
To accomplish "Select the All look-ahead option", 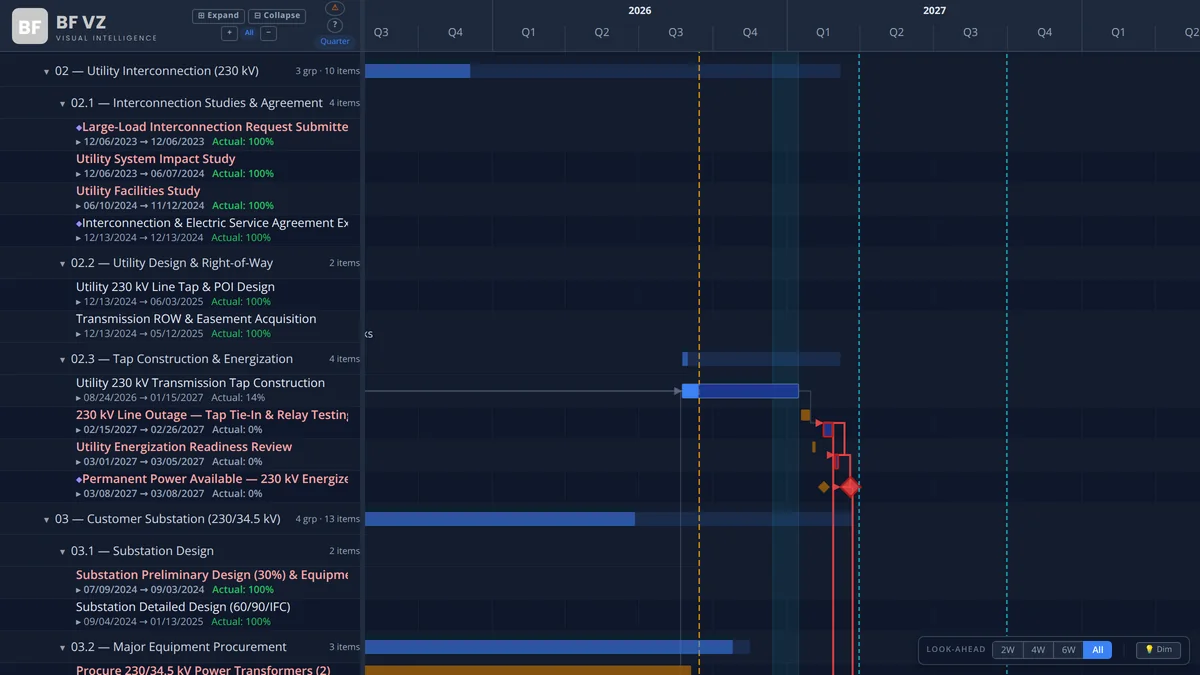I will coord(1097,650).
